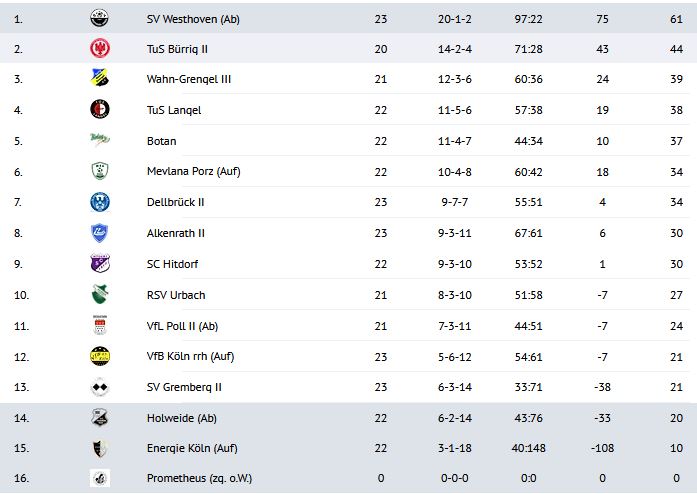Viewport: 697px width, 494px height.
Task: Click the TuS Langel club crest
Action: [x=100, y=109]
